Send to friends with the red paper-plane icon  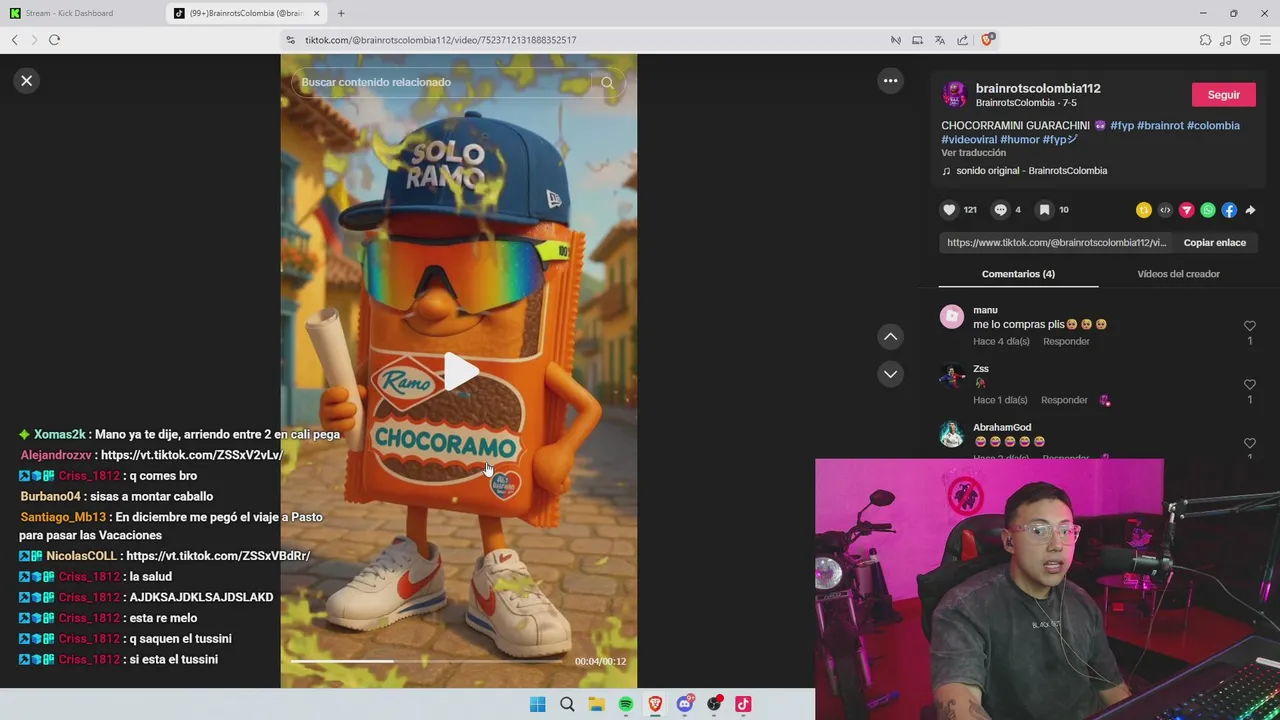[1186, 210]
